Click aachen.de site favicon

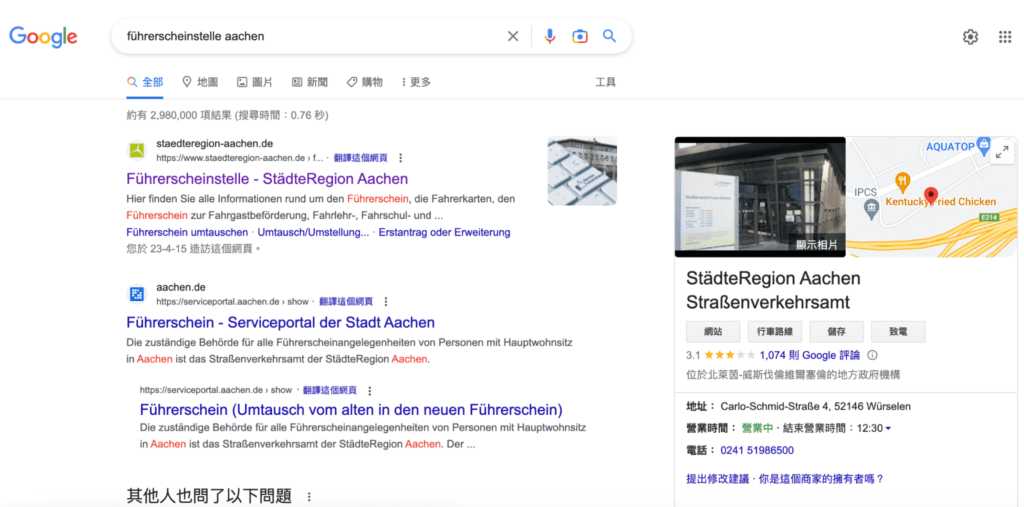click(136, 295)
